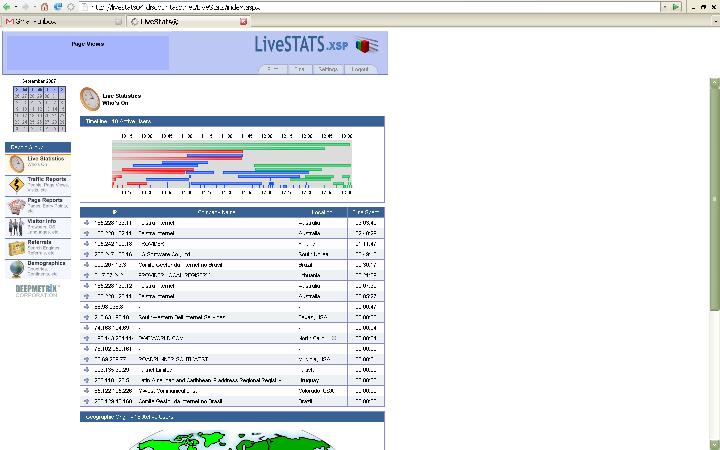Close the LiveStats tab with red X
The width and height of the screenshot is (720, 450).
click(x=243, y=22)
